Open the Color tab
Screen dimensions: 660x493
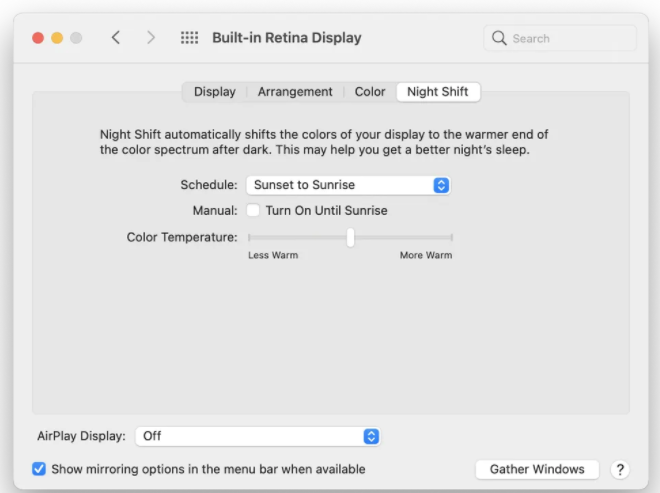coord(370,92)
